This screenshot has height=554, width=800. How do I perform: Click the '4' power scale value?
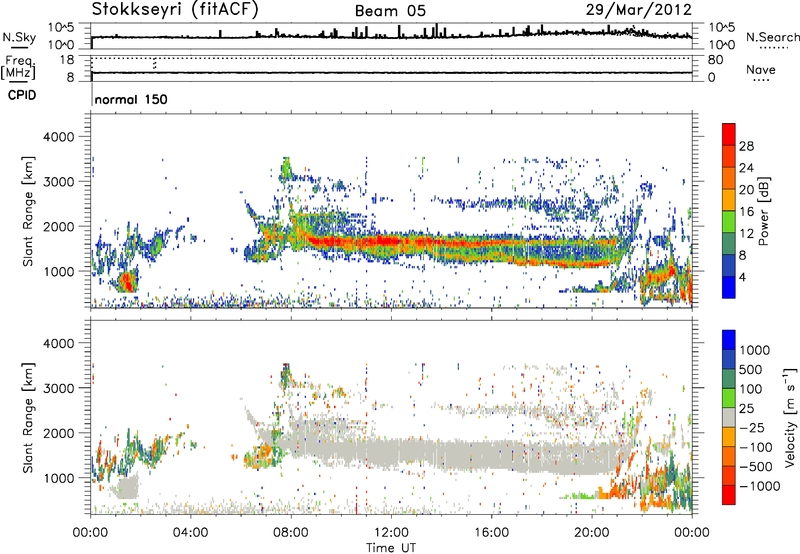[x=742, y=277]
